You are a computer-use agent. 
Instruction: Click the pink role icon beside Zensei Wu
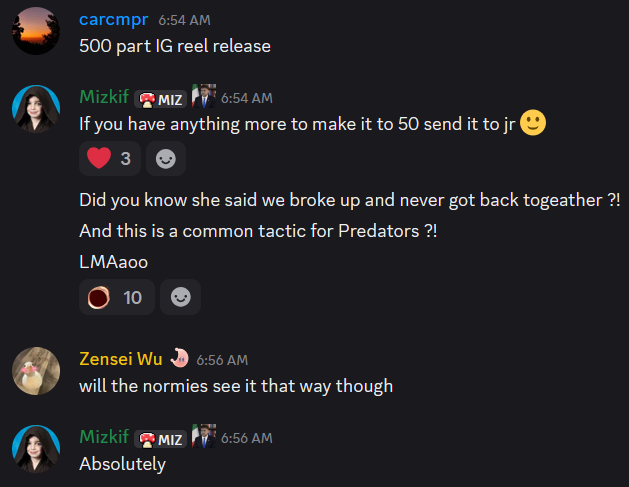coord(179,358)
